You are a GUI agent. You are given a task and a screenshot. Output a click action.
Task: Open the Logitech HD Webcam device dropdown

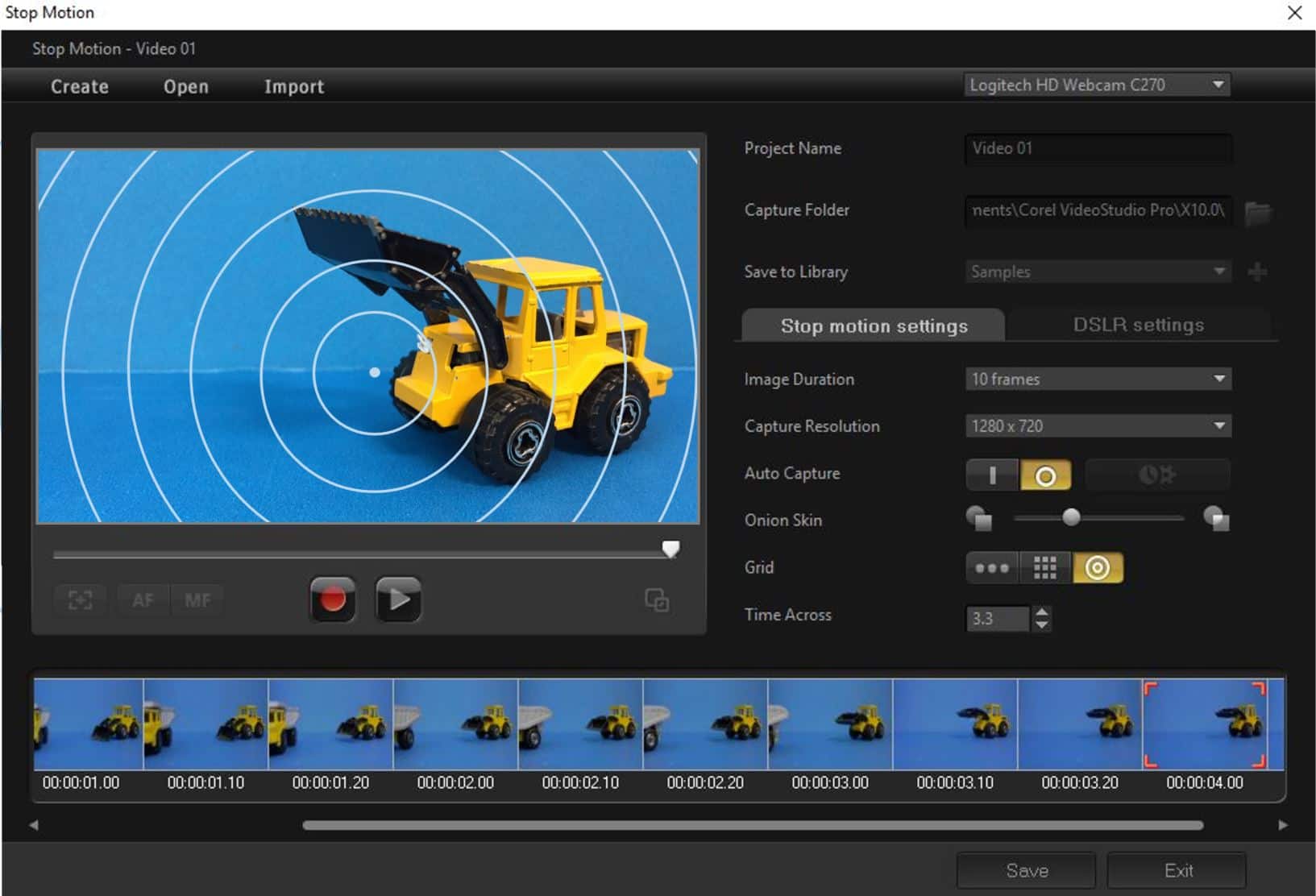tap(1096, 85)
